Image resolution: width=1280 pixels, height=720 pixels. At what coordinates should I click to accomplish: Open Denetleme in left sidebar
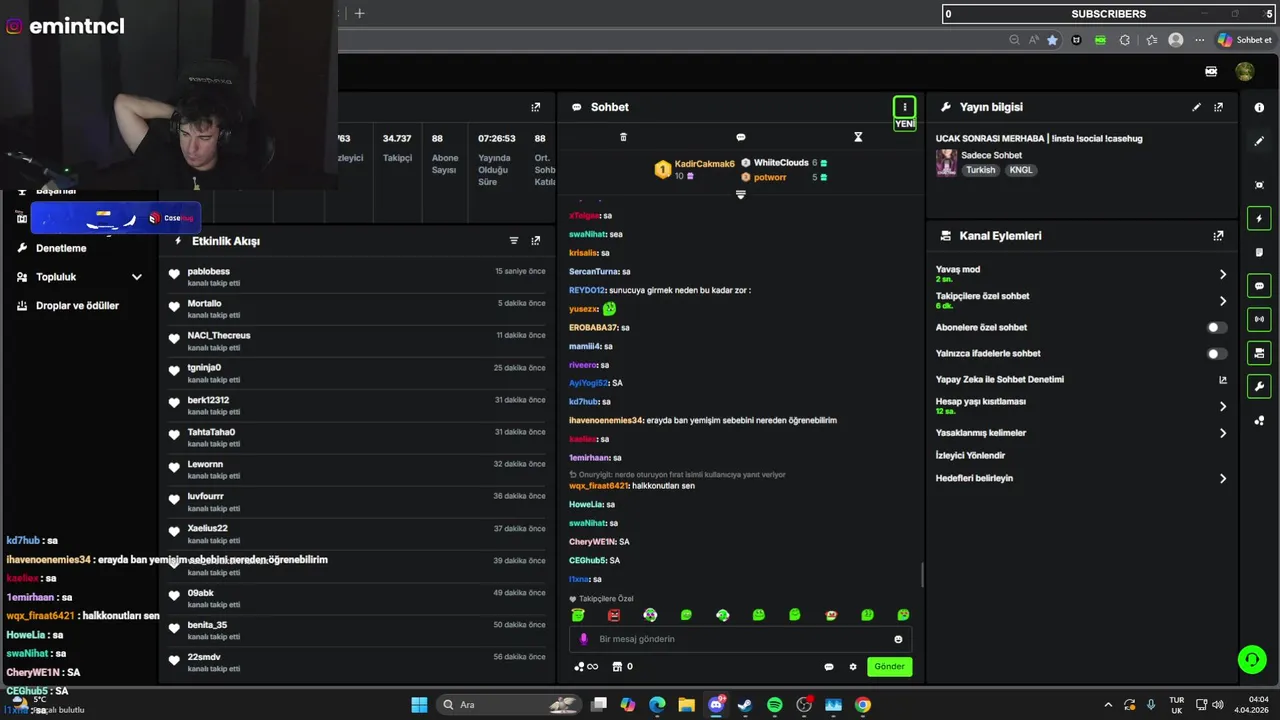(x=61, y=248)
